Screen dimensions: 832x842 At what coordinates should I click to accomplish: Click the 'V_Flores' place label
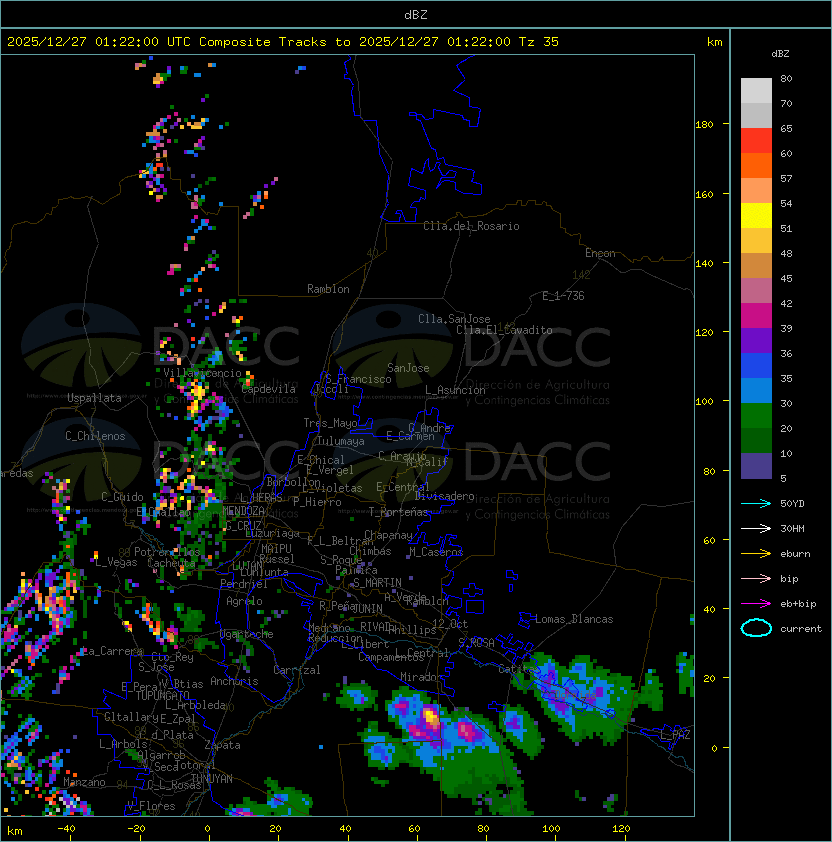pos(151,806)
